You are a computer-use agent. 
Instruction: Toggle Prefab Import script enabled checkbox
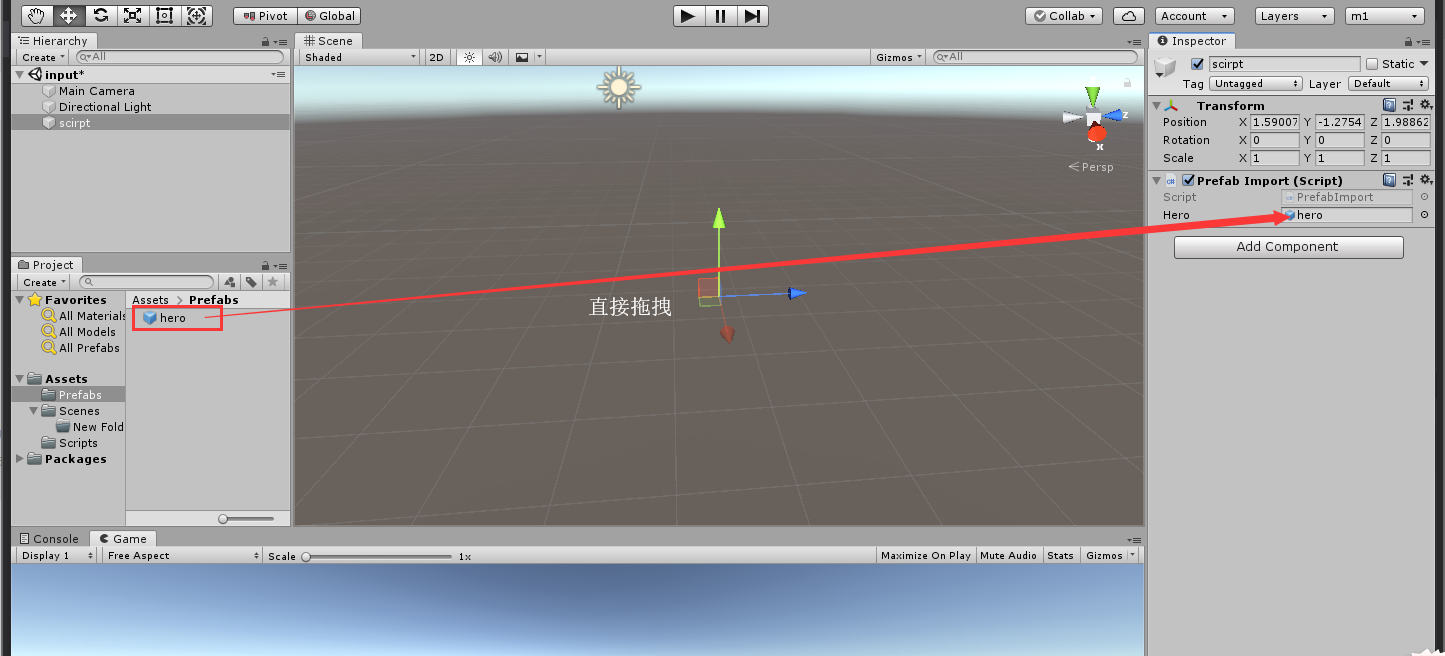point(1189,181)
